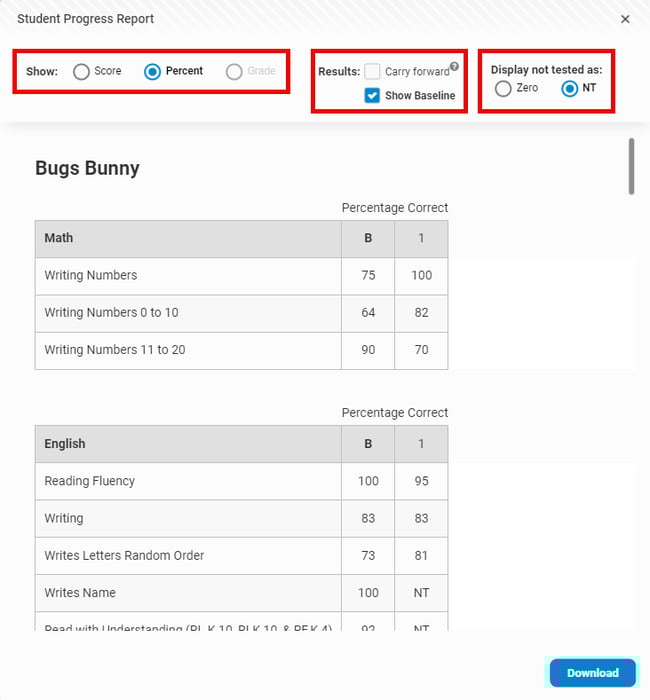This screenshot has height=700, width=650.
Task: Select the Score radio button
Action: click(x=81, y=72)
